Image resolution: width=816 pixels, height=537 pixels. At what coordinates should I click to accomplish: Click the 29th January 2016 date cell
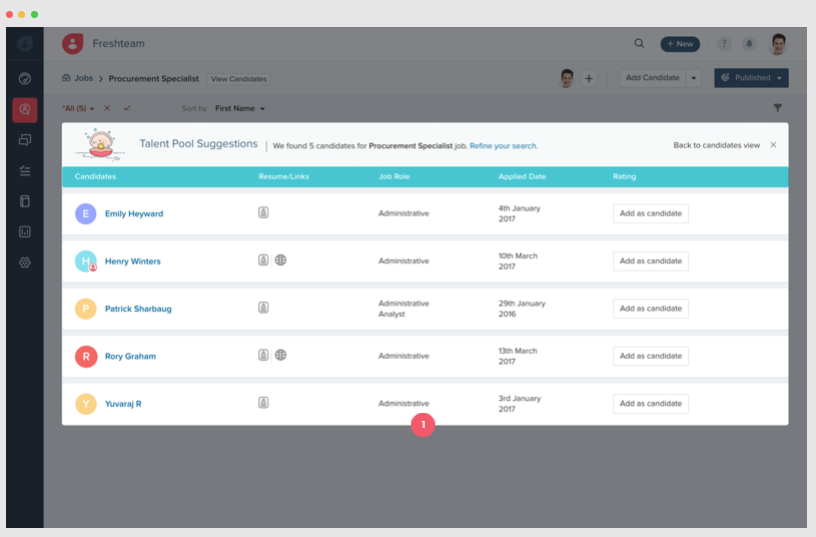522,309
